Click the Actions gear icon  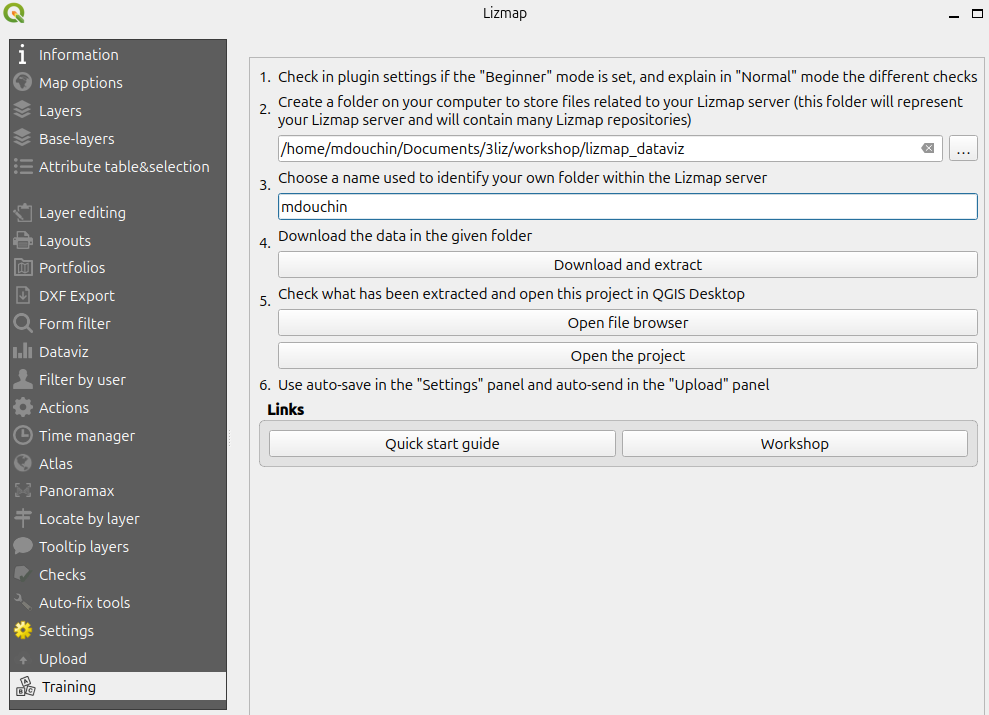tap(23, 407)
